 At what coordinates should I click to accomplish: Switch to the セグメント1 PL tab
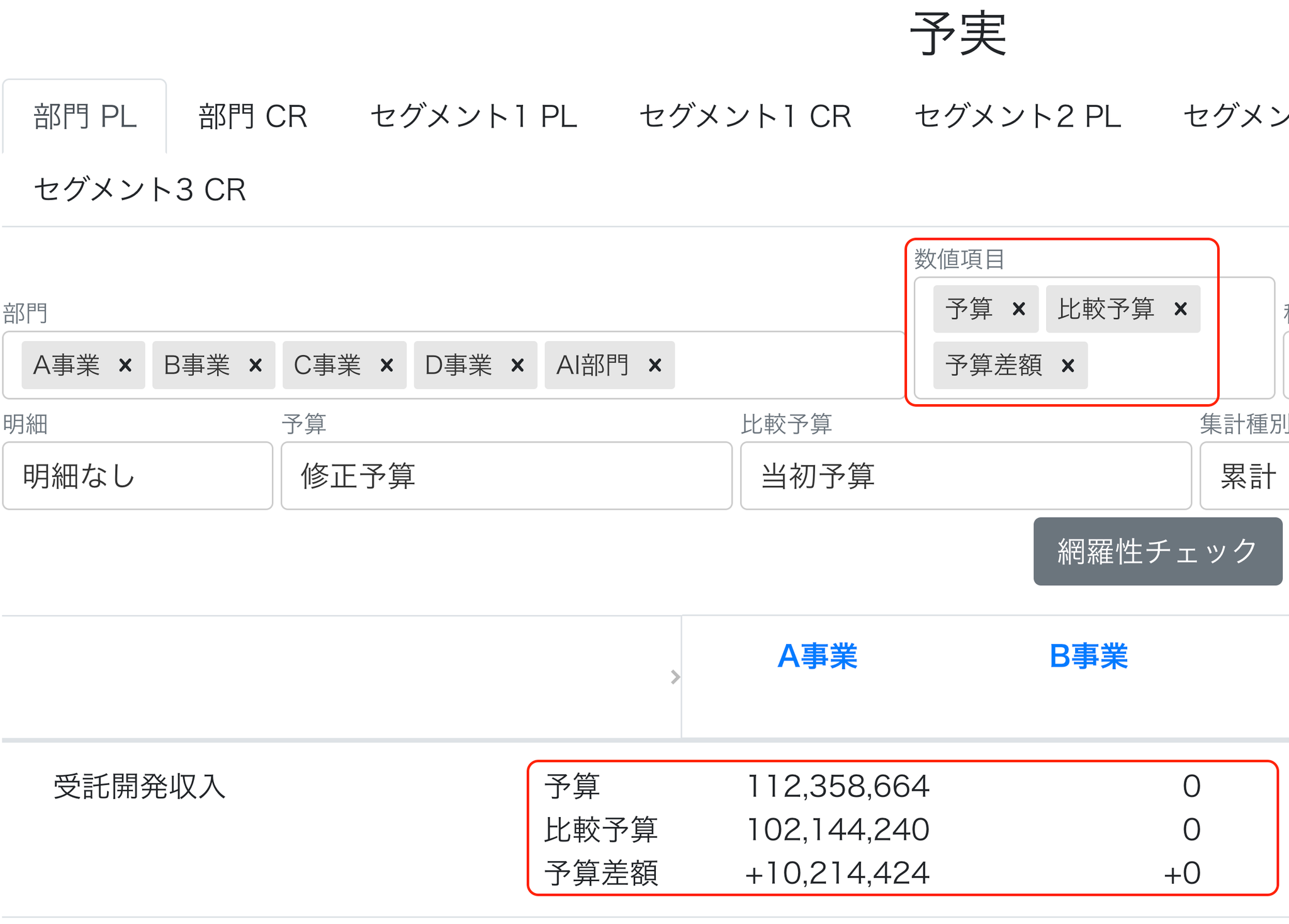click(473, 116)
